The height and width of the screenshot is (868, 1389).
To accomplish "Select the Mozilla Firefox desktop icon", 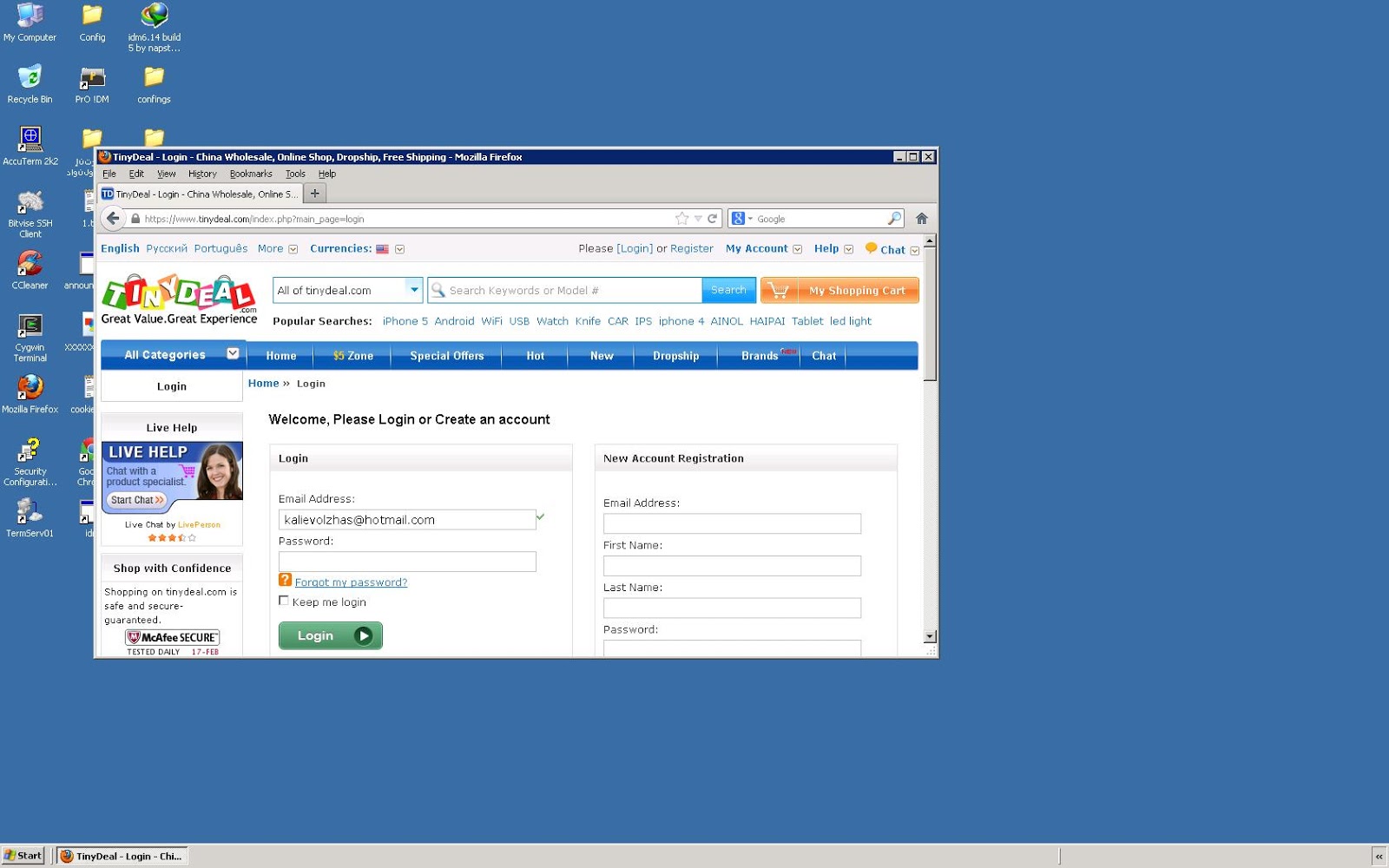I will point(30,394).
